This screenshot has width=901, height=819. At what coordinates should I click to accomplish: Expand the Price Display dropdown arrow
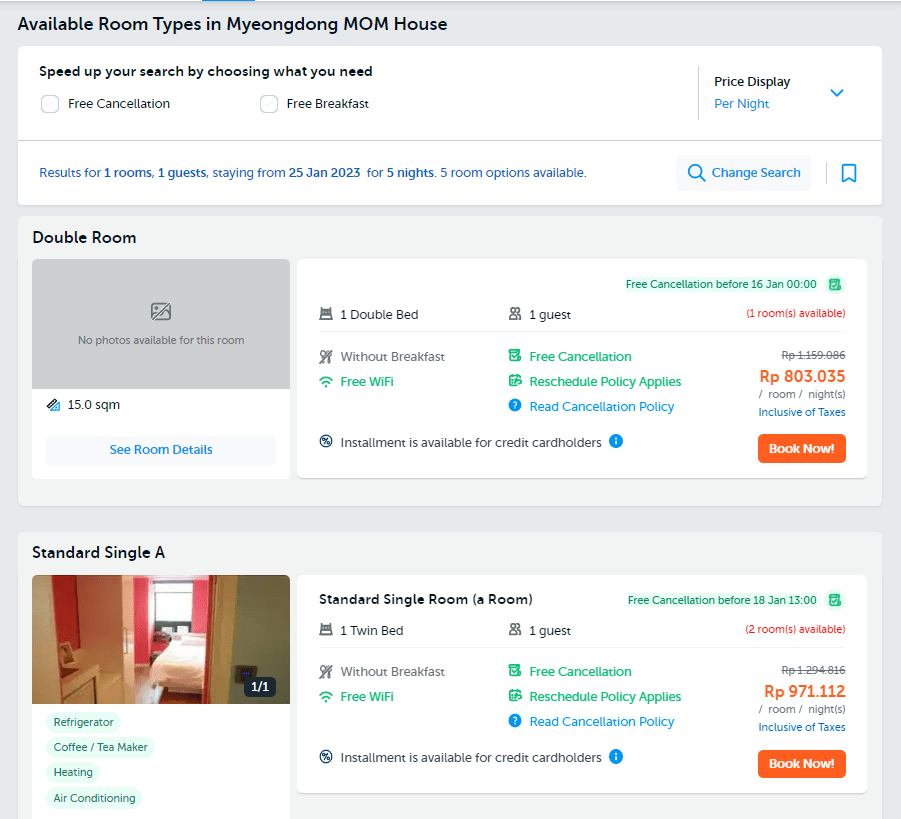pyautogui.click(x=837, y=93)
